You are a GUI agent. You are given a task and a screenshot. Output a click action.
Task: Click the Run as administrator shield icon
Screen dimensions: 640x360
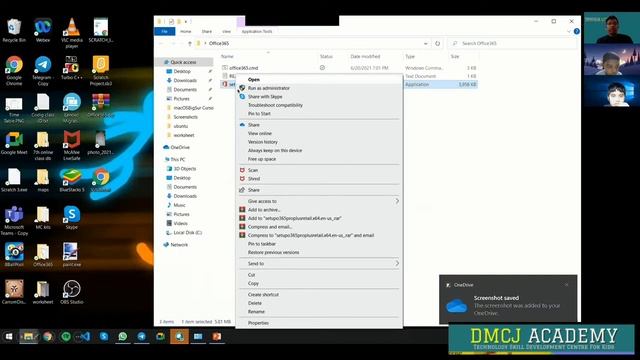242,88
